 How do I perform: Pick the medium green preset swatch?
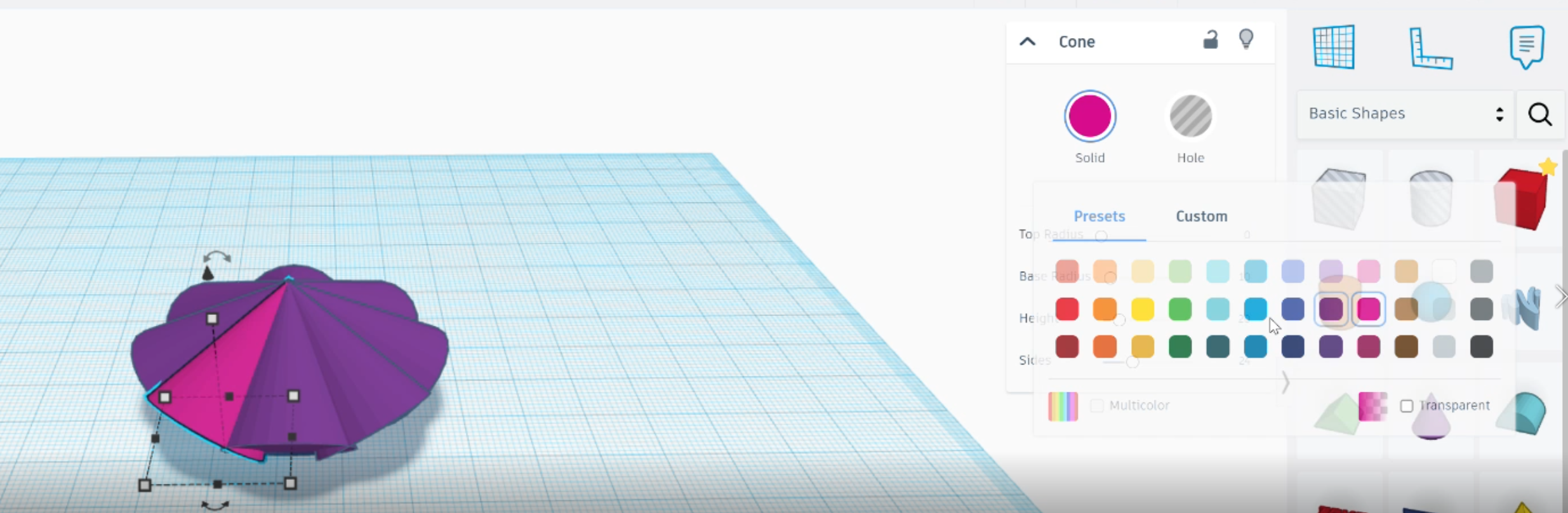tap(1180, 309)
